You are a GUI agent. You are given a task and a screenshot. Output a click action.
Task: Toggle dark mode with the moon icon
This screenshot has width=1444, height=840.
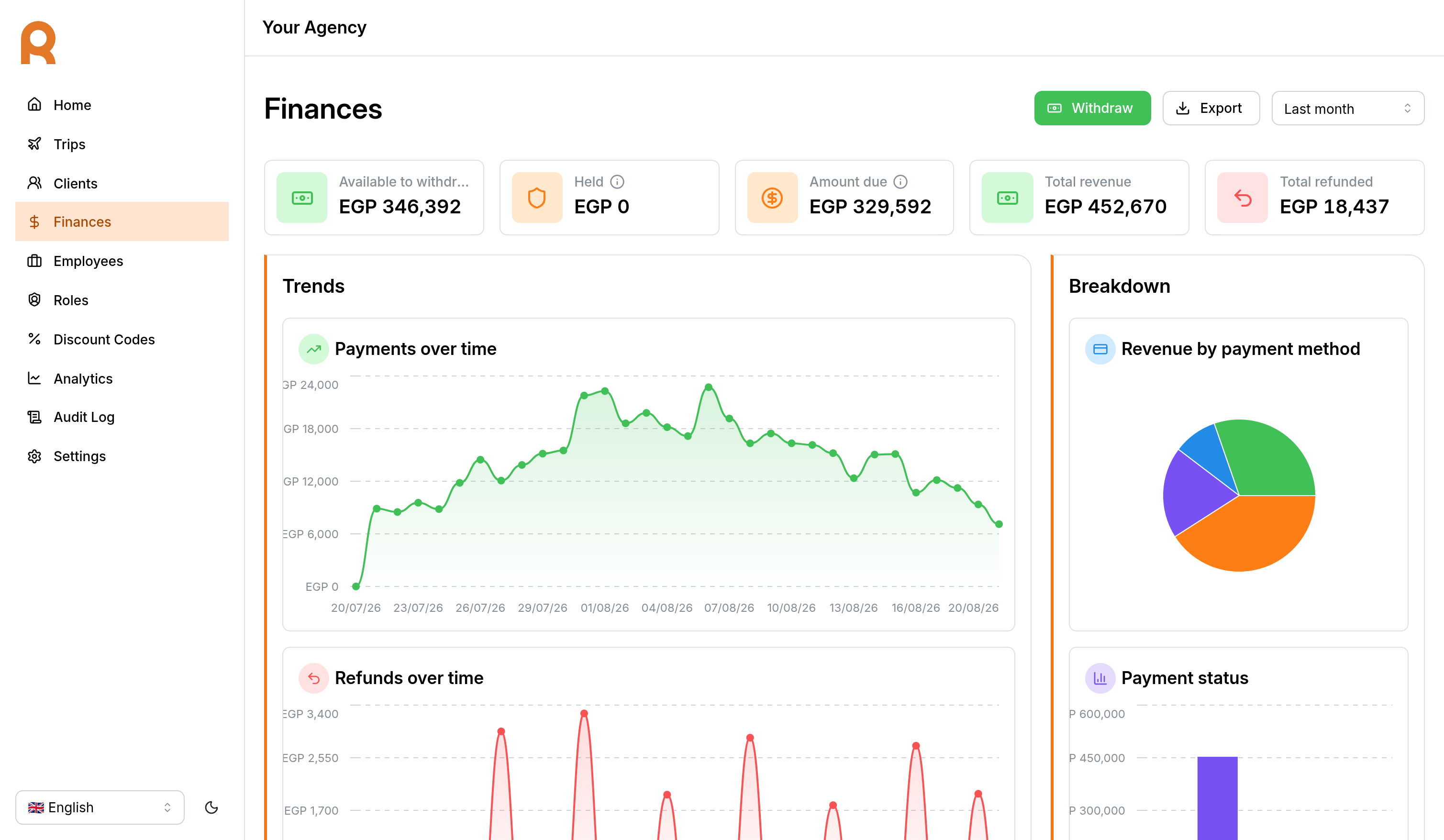tap(211, 807)
